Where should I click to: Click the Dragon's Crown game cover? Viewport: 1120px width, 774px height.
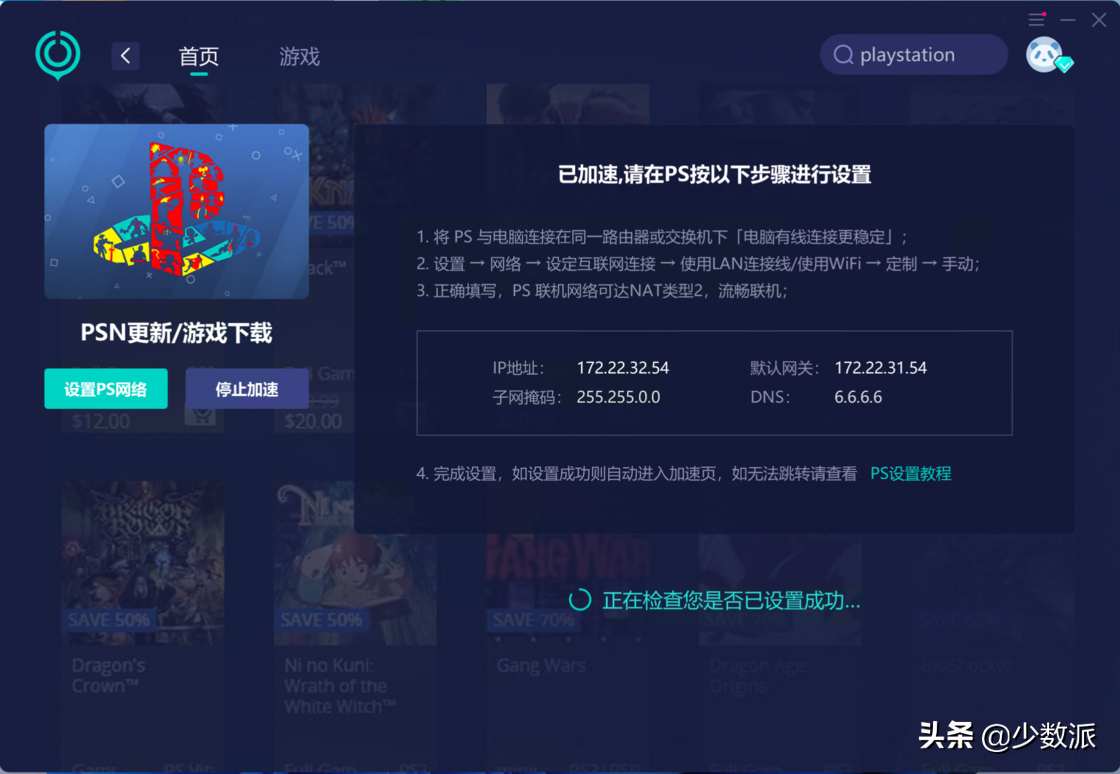pos(142,564)
